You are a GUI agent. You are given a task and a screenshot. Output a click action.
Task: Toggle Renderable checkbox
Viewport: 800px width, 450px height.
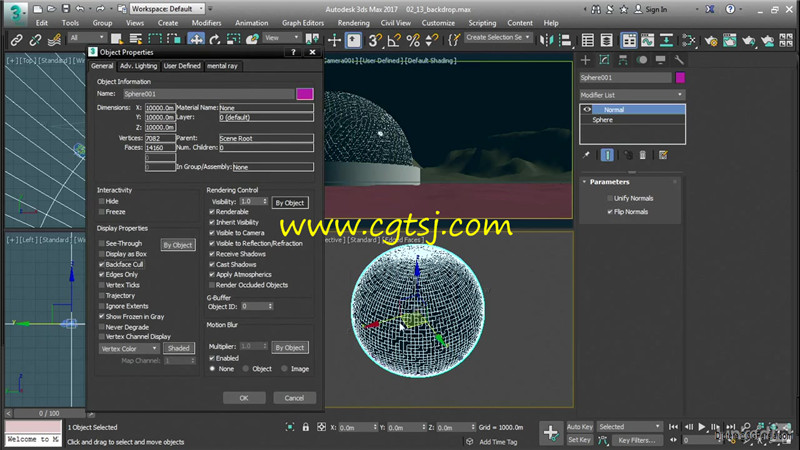212,212
